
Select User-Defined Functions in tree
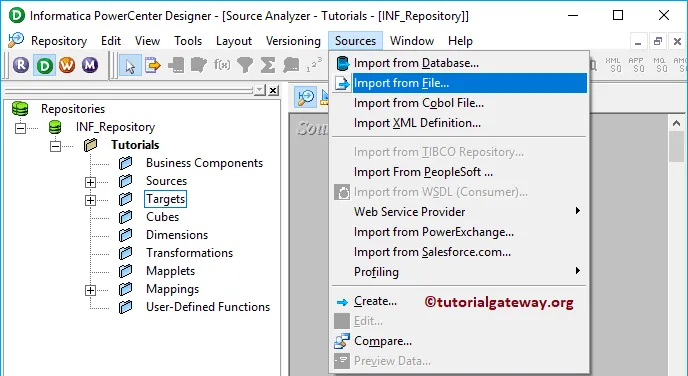click(x=208, y=307)
